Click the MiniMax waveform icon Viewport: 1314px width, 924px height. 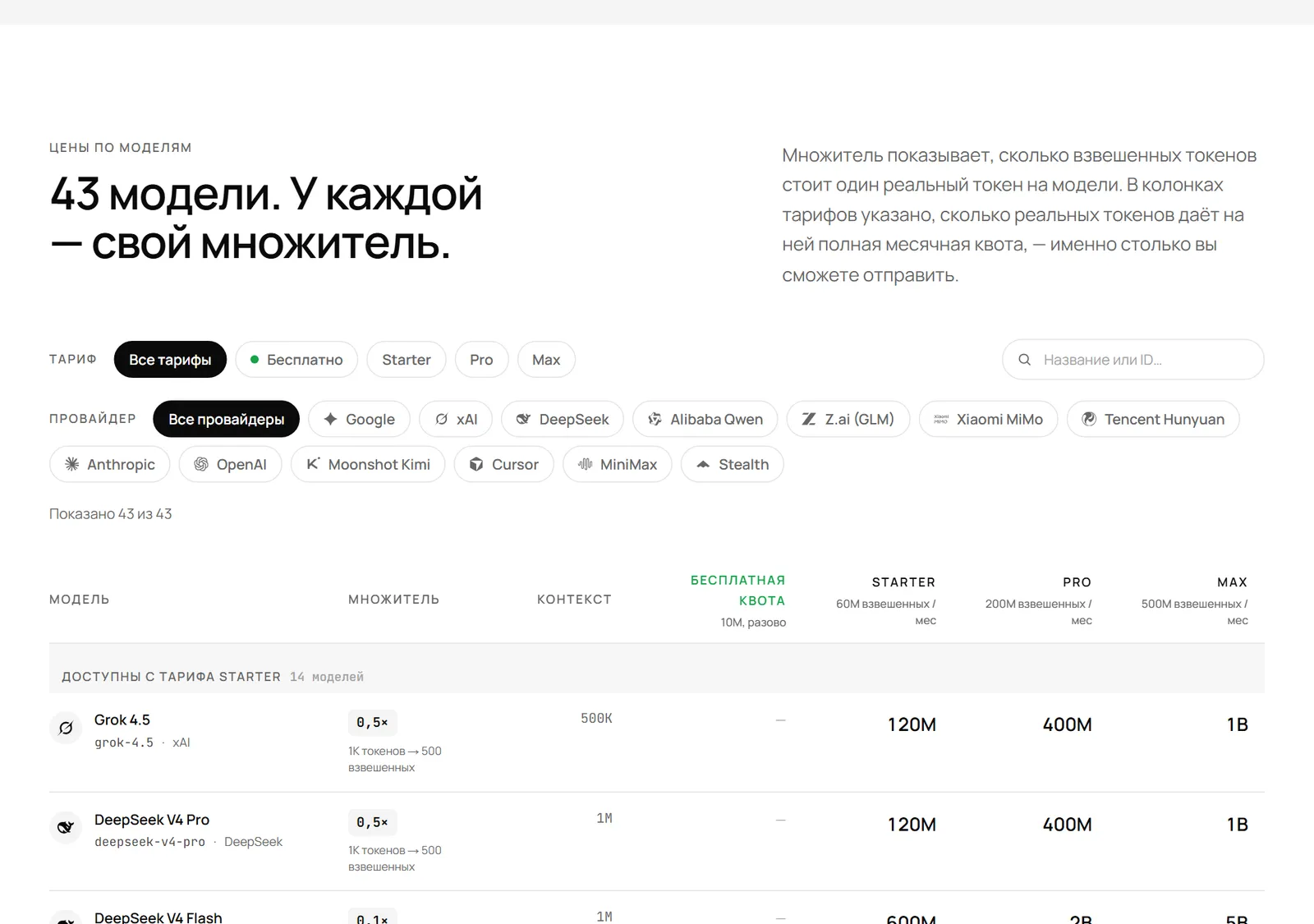585,464
